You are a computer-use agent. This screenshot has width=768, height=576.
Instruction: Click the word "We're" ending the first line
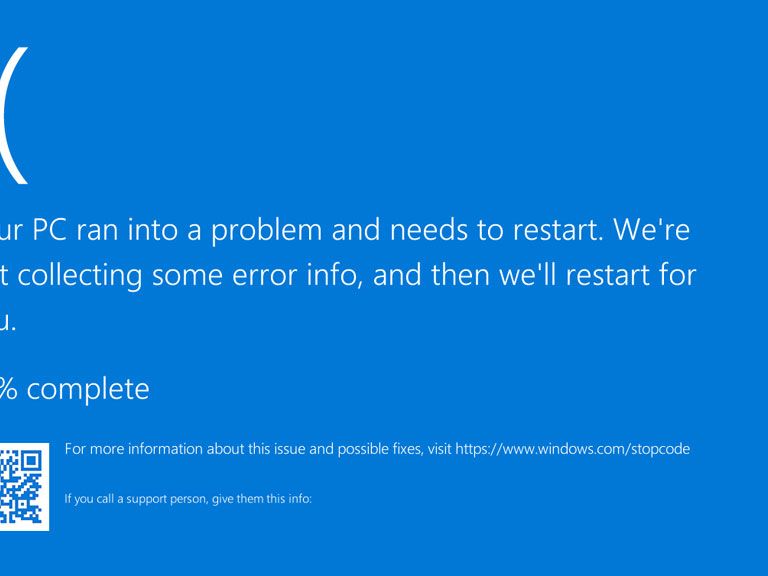[x=651, y=230]
